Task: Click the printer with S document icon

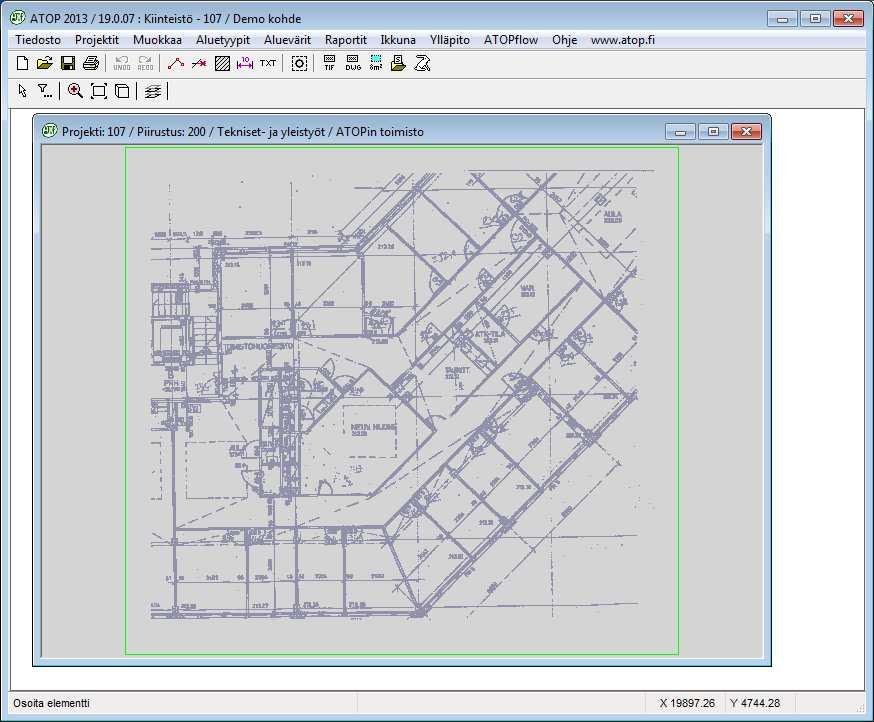Action: [x=399, y=64]
